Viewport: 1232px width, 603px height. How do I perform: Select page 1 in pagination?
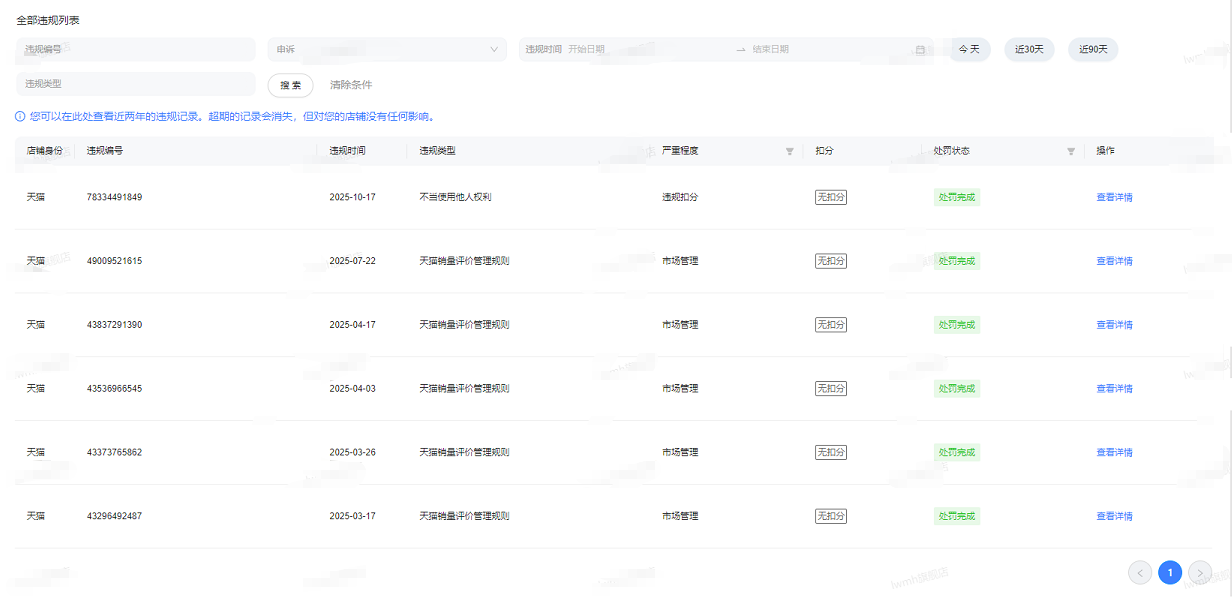[1170, 572]
